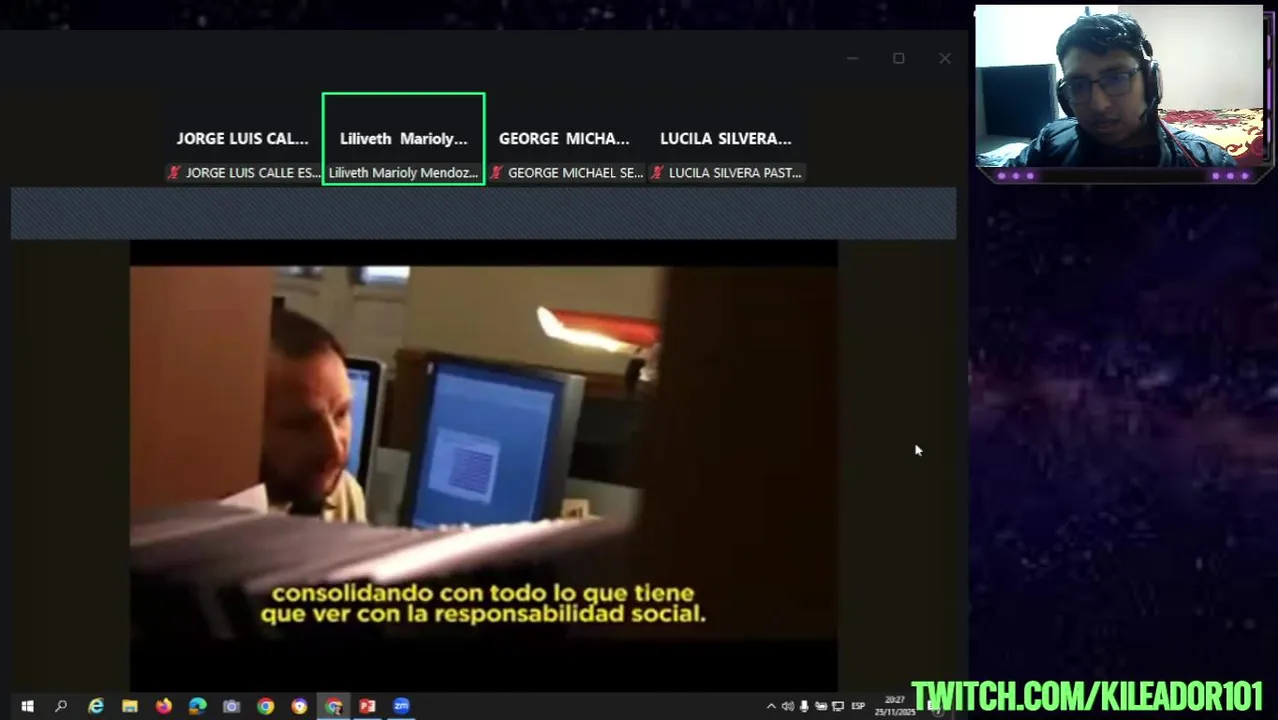Click the muted mic icon for LUCILA SILVERA
This screenshot has width=1278, height=720.
tap(657, 173)
